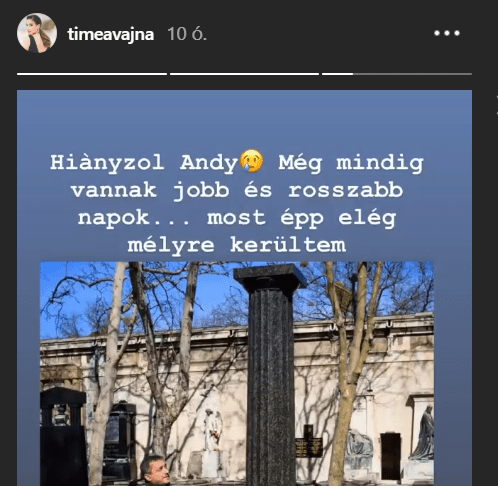Open the timeavajna profile avatar
The height and width of the screenshot is (486, 498).
pyautogui.click(x=37, y=33)
